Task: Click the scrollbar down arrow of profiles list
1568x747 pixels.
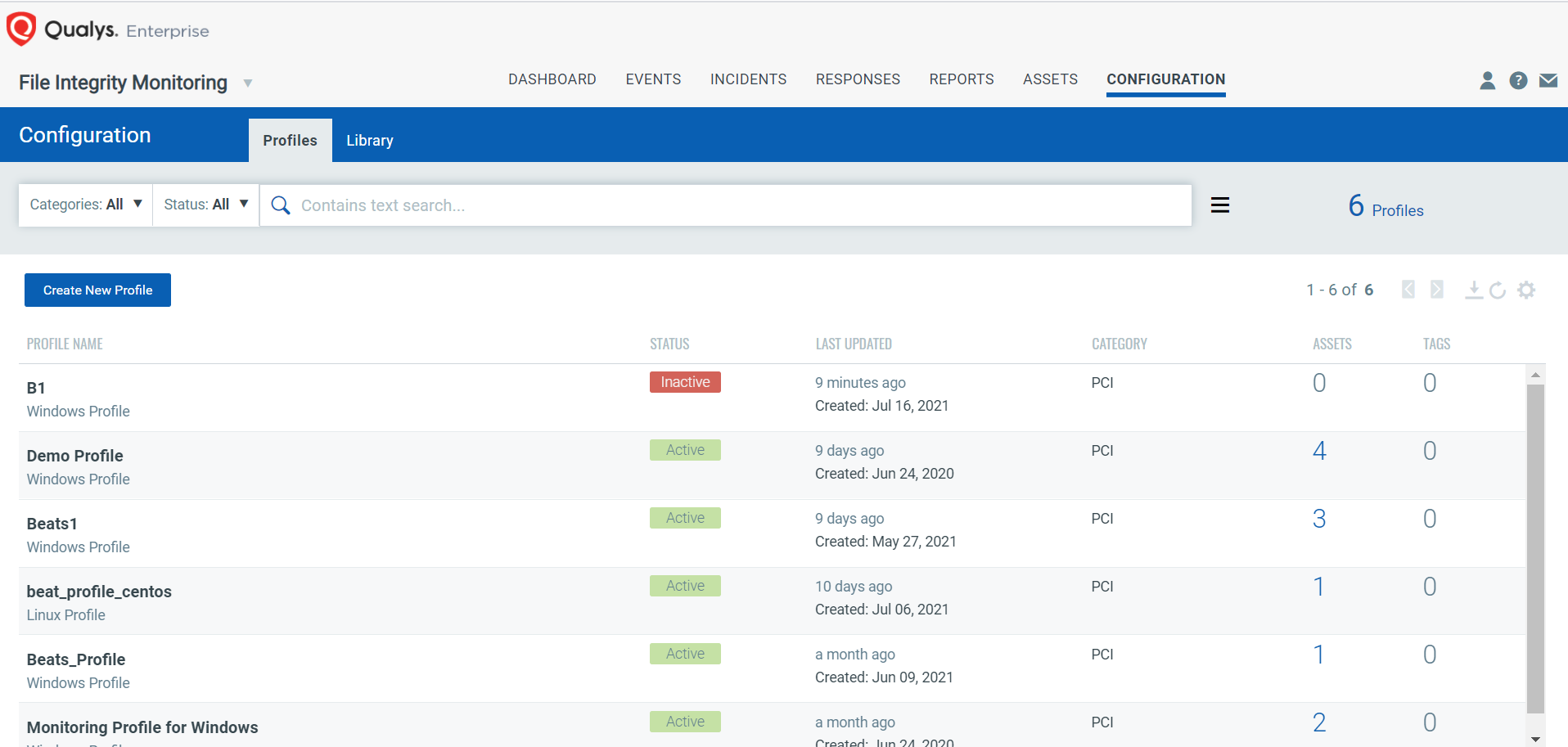Action: click(1535, 739)
